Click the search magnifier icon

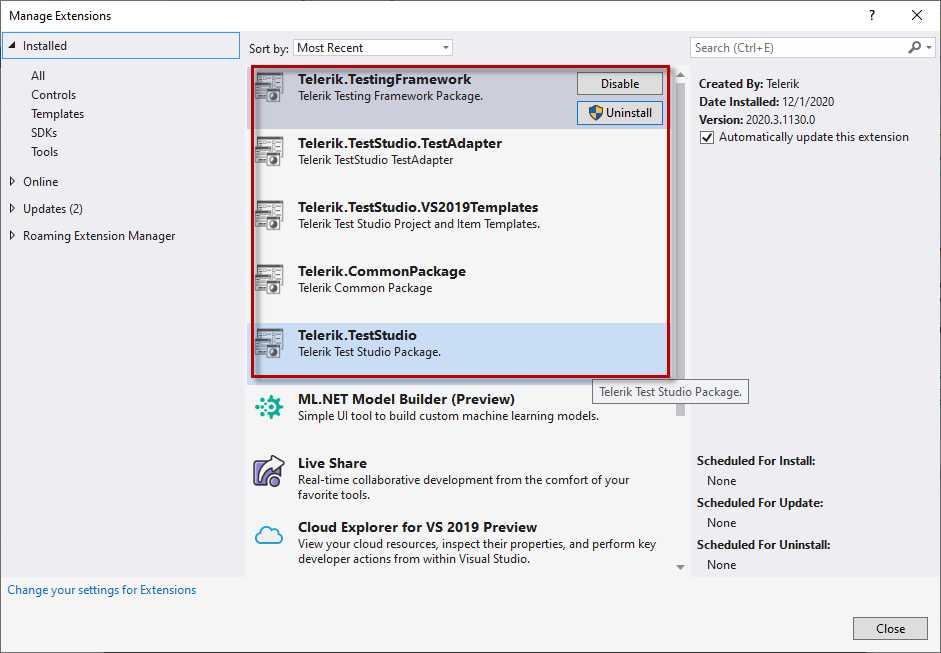point(914,47)
